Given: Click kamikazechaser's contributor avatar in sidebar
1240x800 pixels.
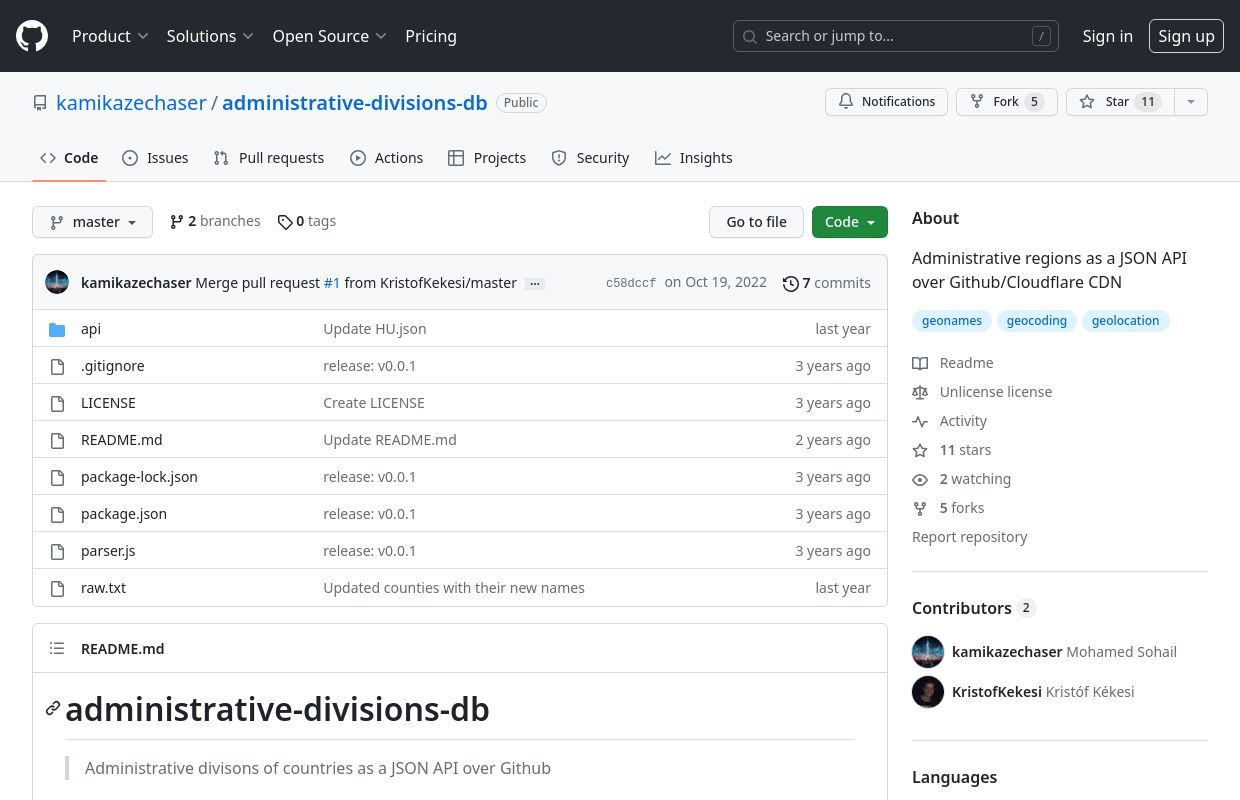Looking at the screenshot, I should (928, 652).
